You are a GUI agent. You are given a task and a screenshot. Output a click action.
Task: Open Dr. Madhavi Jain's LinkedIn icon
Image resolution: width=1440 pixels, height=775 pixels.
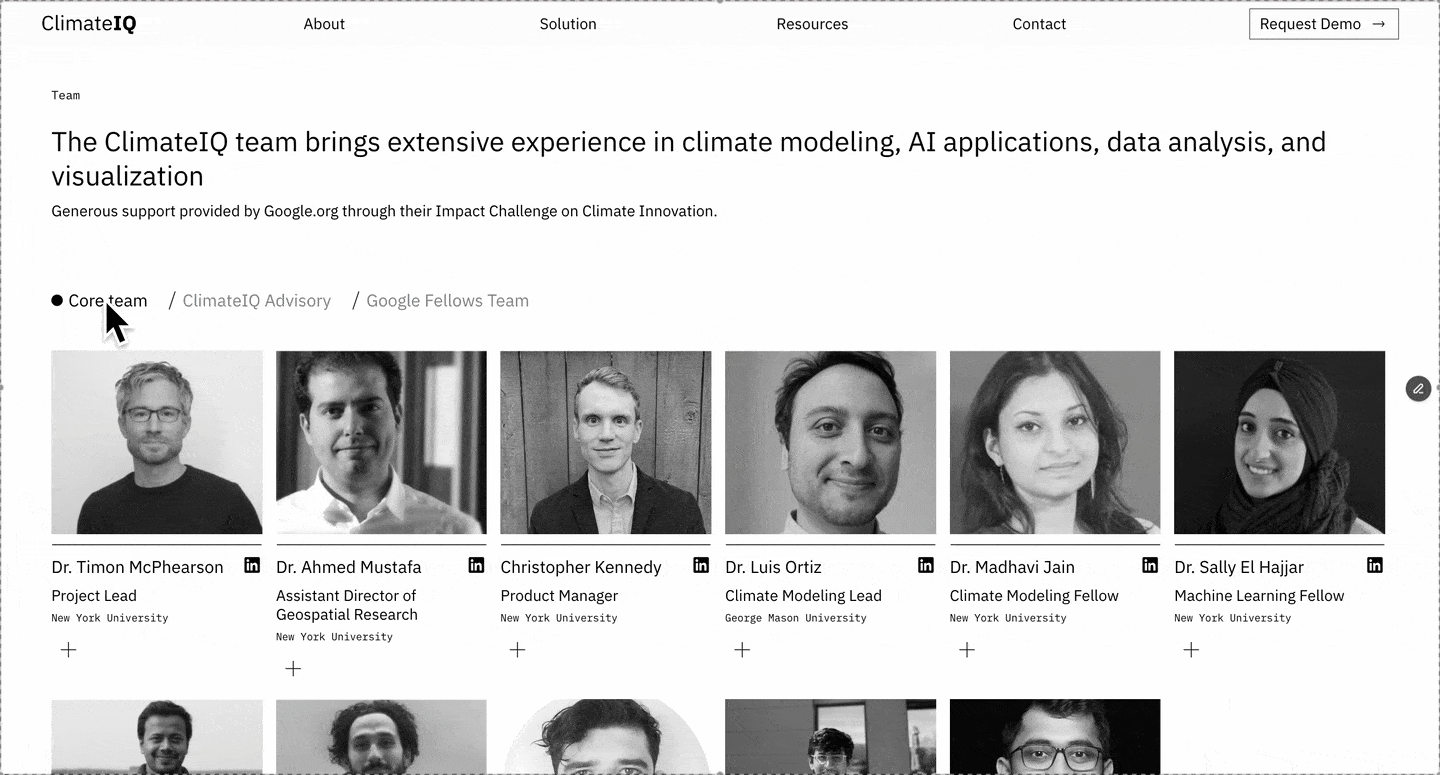click(x=1150, y=565)
